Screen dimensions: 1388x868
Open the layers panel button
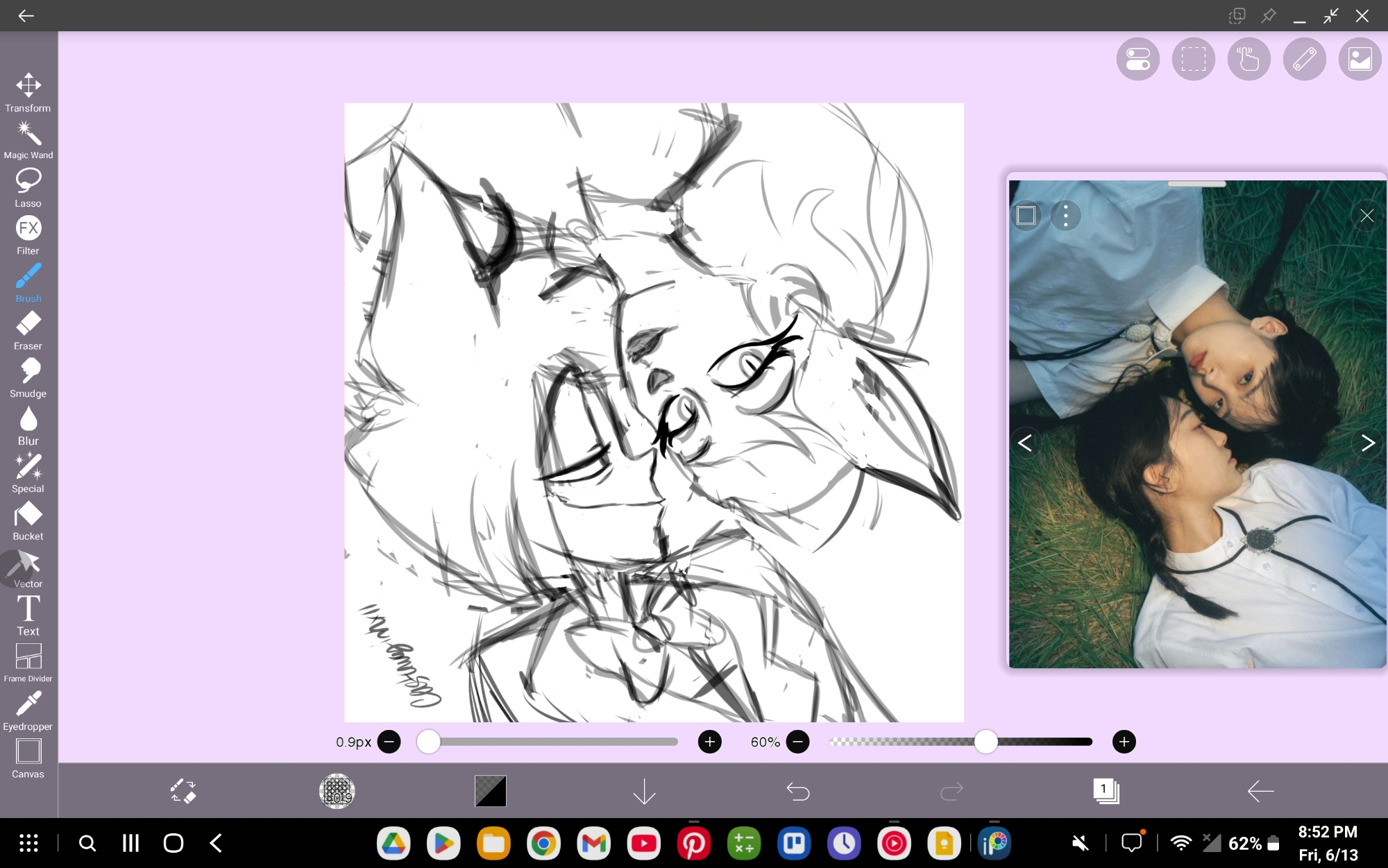click(x=1106, y=791)
